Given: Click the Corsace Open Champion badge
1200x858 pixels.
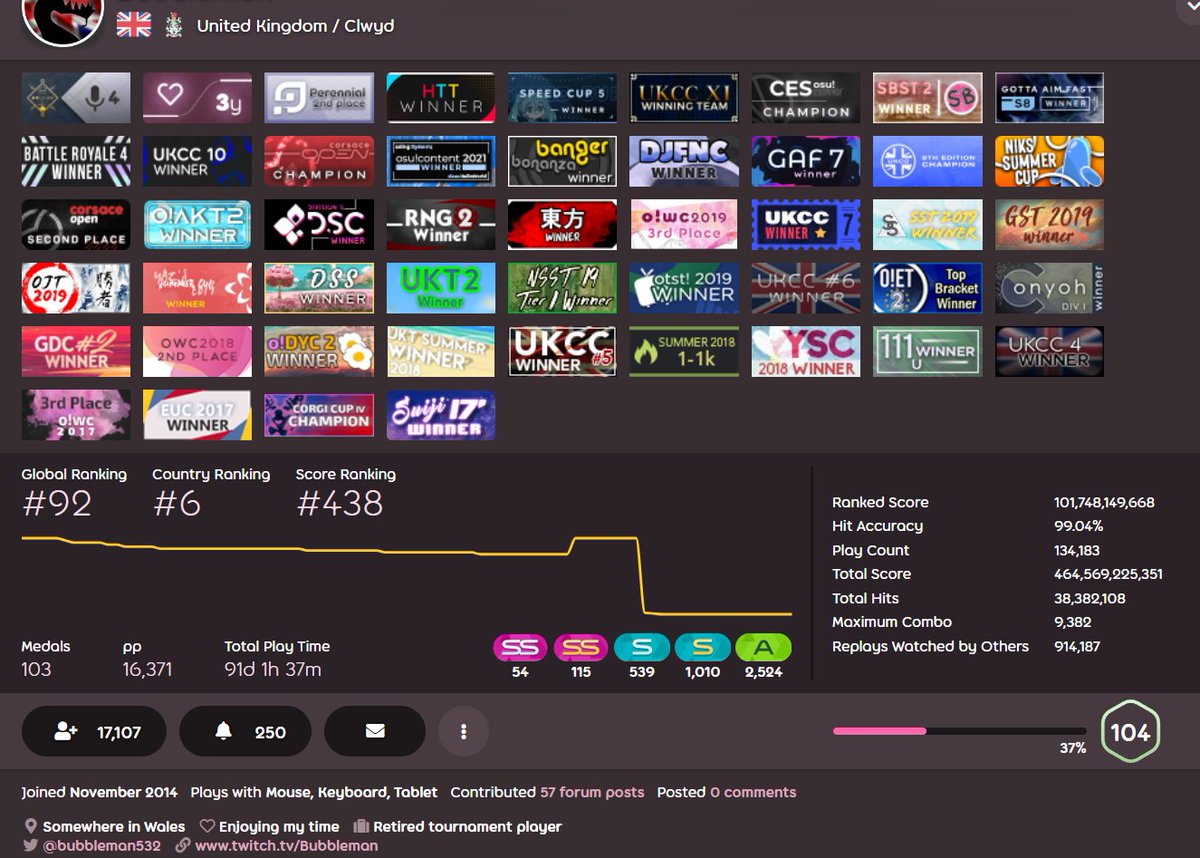Looking at the screenshot, I should point(319,162).
